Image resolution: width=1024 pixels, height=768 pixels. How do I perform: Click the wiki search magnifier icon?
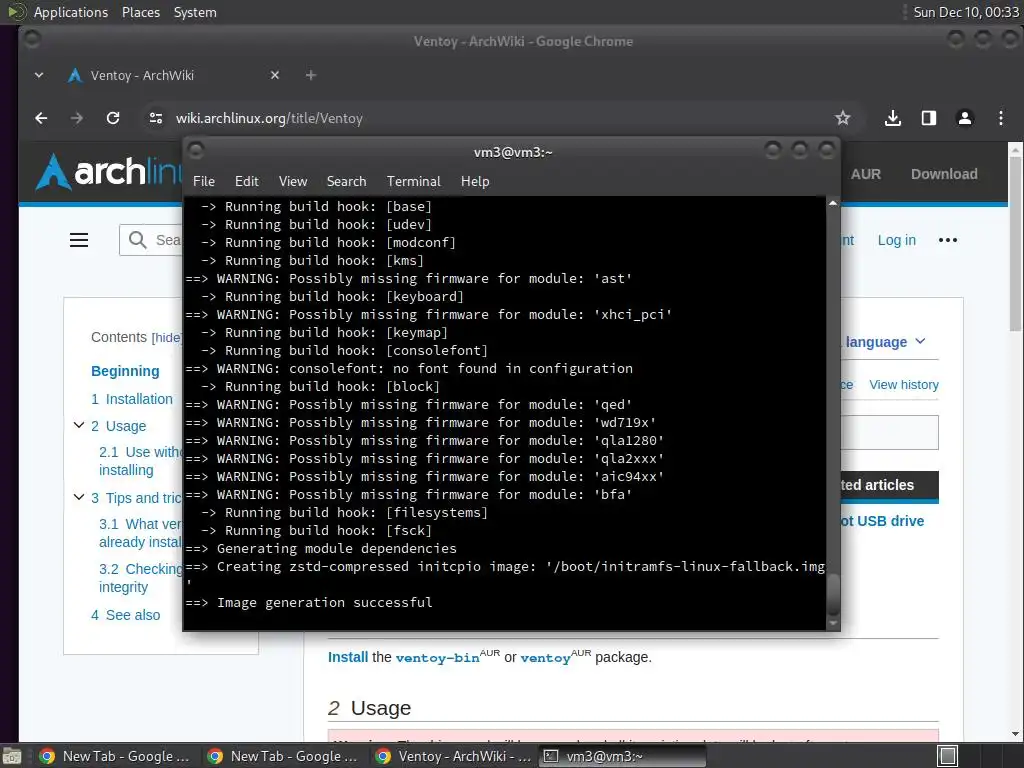point(137,240)
